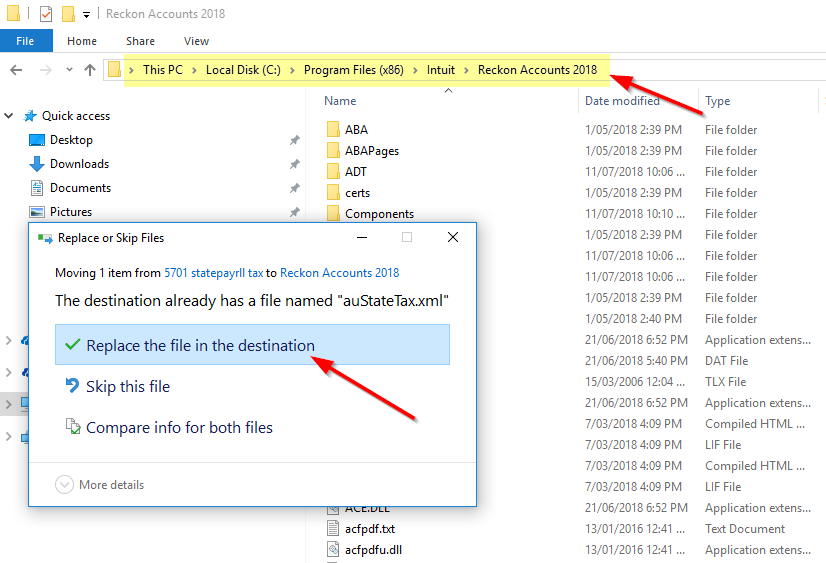Collapse the Quick access tree section
This screenshot has width=826, height=563.
(x=9, y=116)
